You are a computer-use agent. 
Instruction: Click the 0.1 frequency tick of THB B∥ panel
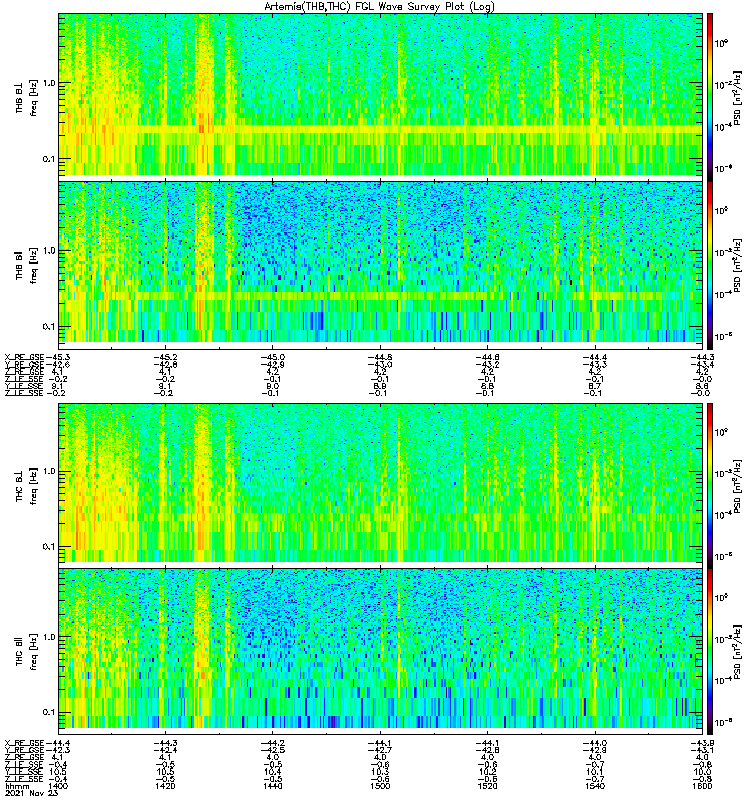49,327
